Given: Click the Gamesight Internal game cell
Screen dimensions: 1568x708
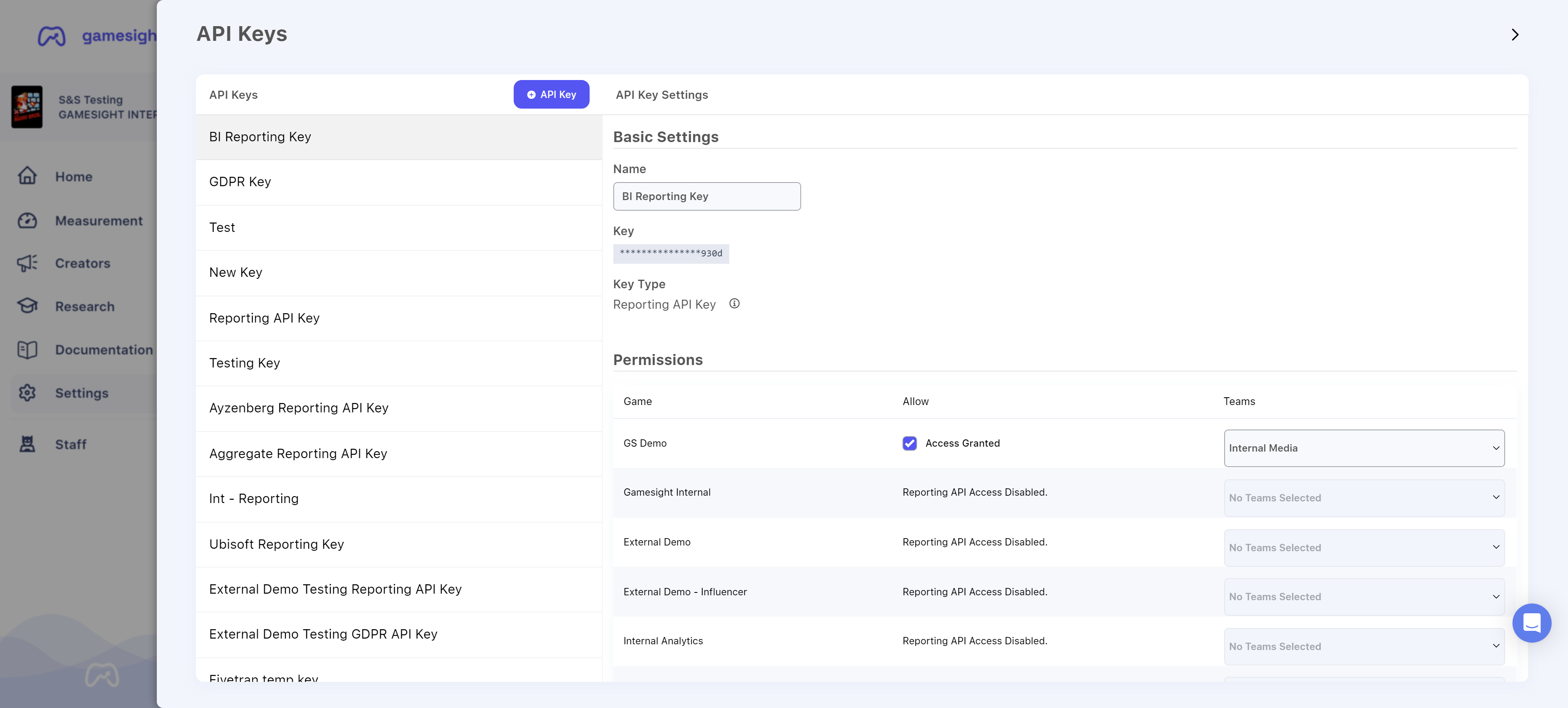Looking at the screenshot, I should [x=666, y=492].
